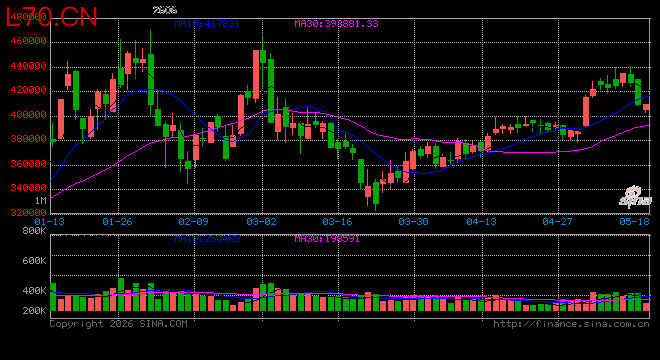Select the 01-13 date label
660x360 pixels.
[50, 222]
